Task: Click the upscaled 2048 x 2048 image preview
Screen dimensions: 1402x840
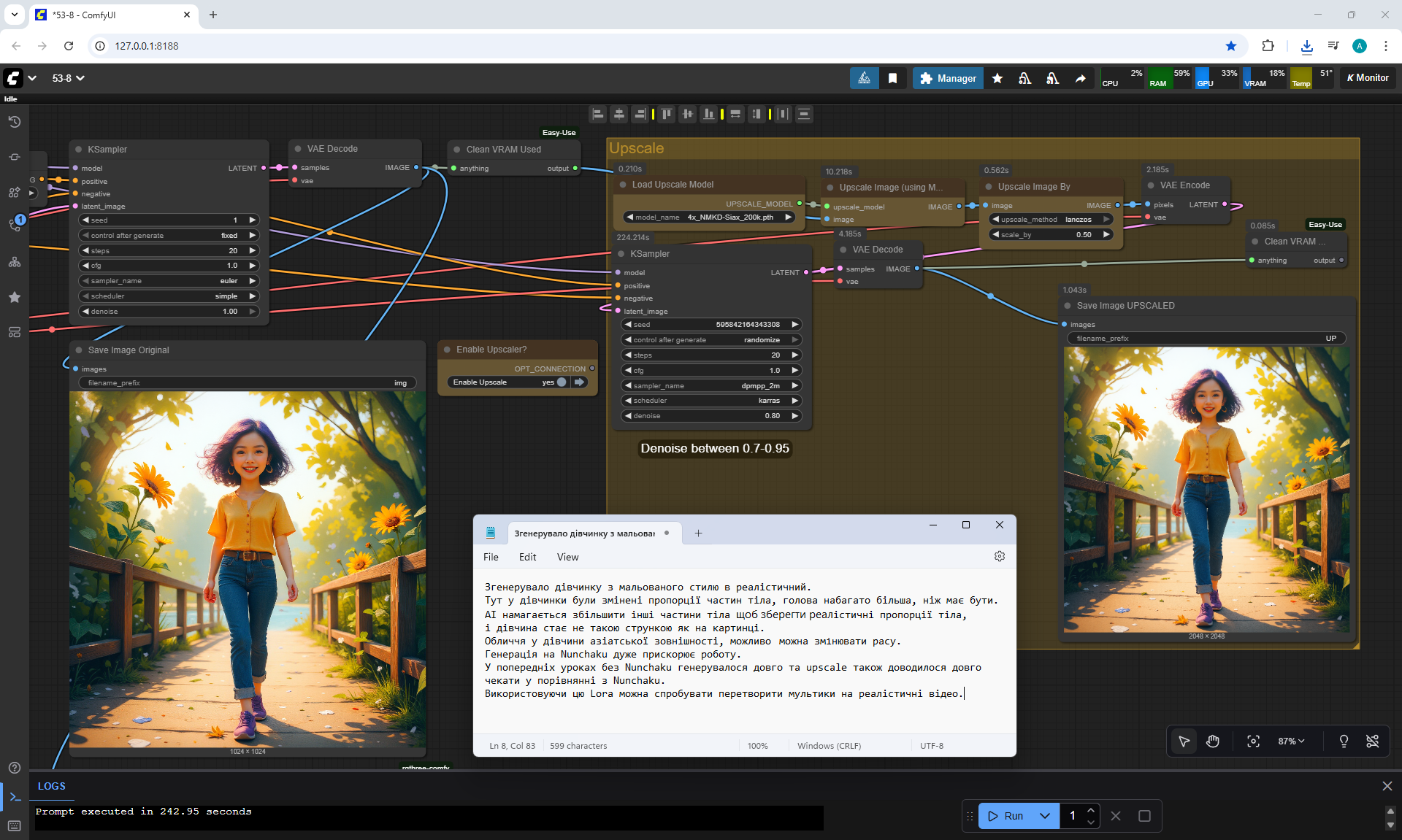Action: [1206, 489]
